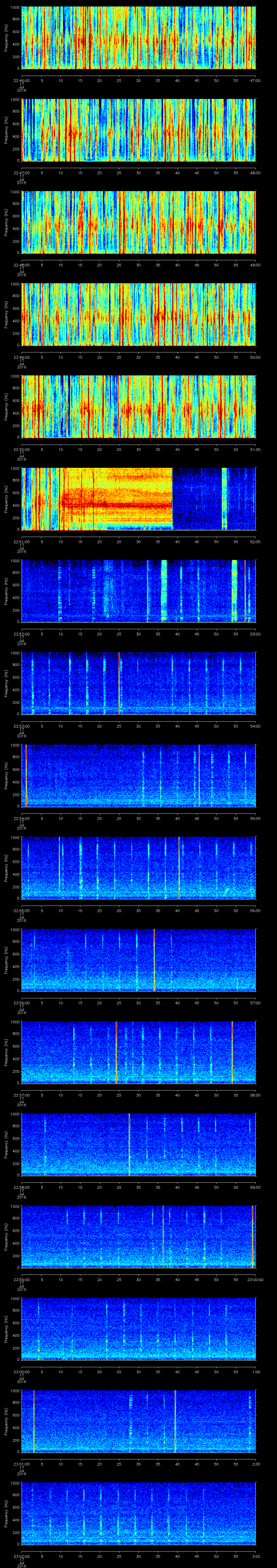Select the spectrogram panel starting at 22:47:00
The width and height of the screenshot is (277, 1568).
pyautogui.click(x=139, y=130)
